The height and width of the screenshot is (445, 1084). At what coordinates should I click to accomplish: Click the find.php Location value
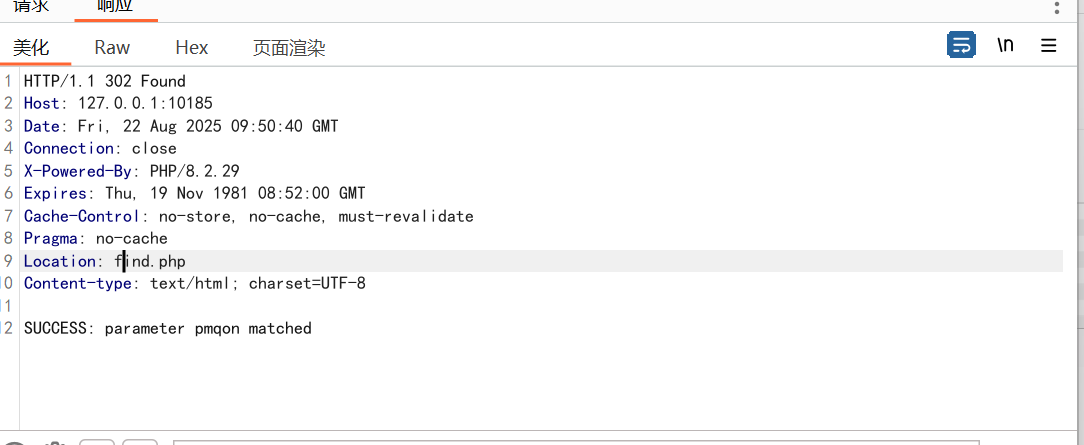tap(150, 261)
